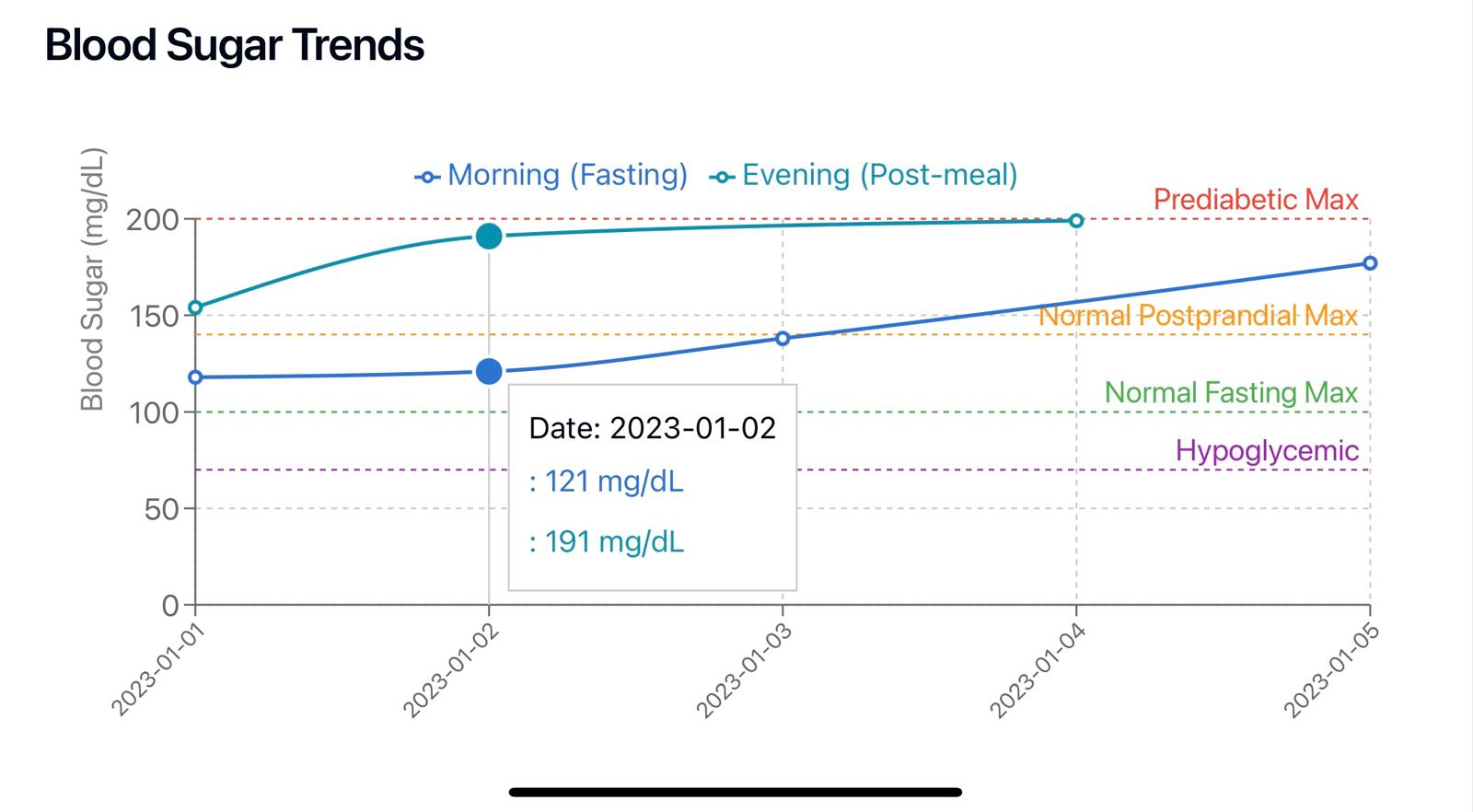Click the Morning legend line marker icon
Viewport: 1473px width, 812px height.
click(428, 177)
